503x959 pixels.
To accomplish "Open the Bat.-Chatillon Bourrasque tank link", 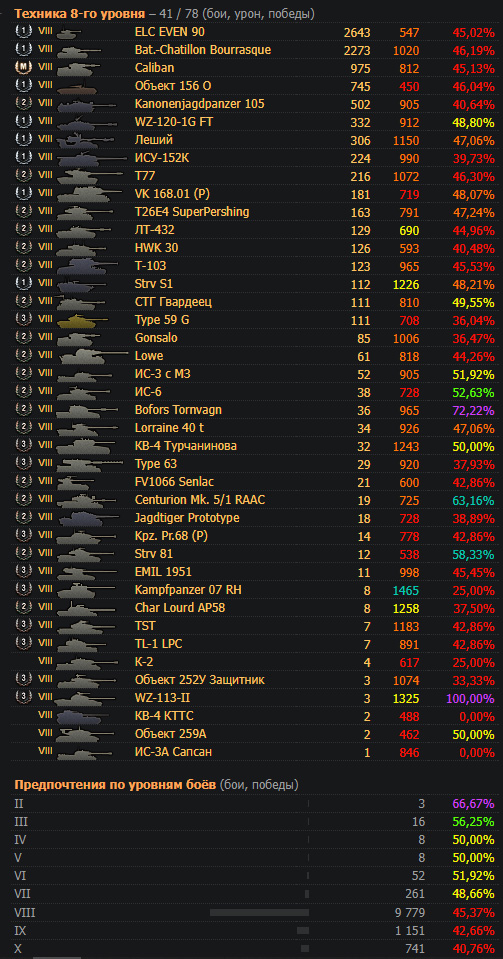I will 203,50.
